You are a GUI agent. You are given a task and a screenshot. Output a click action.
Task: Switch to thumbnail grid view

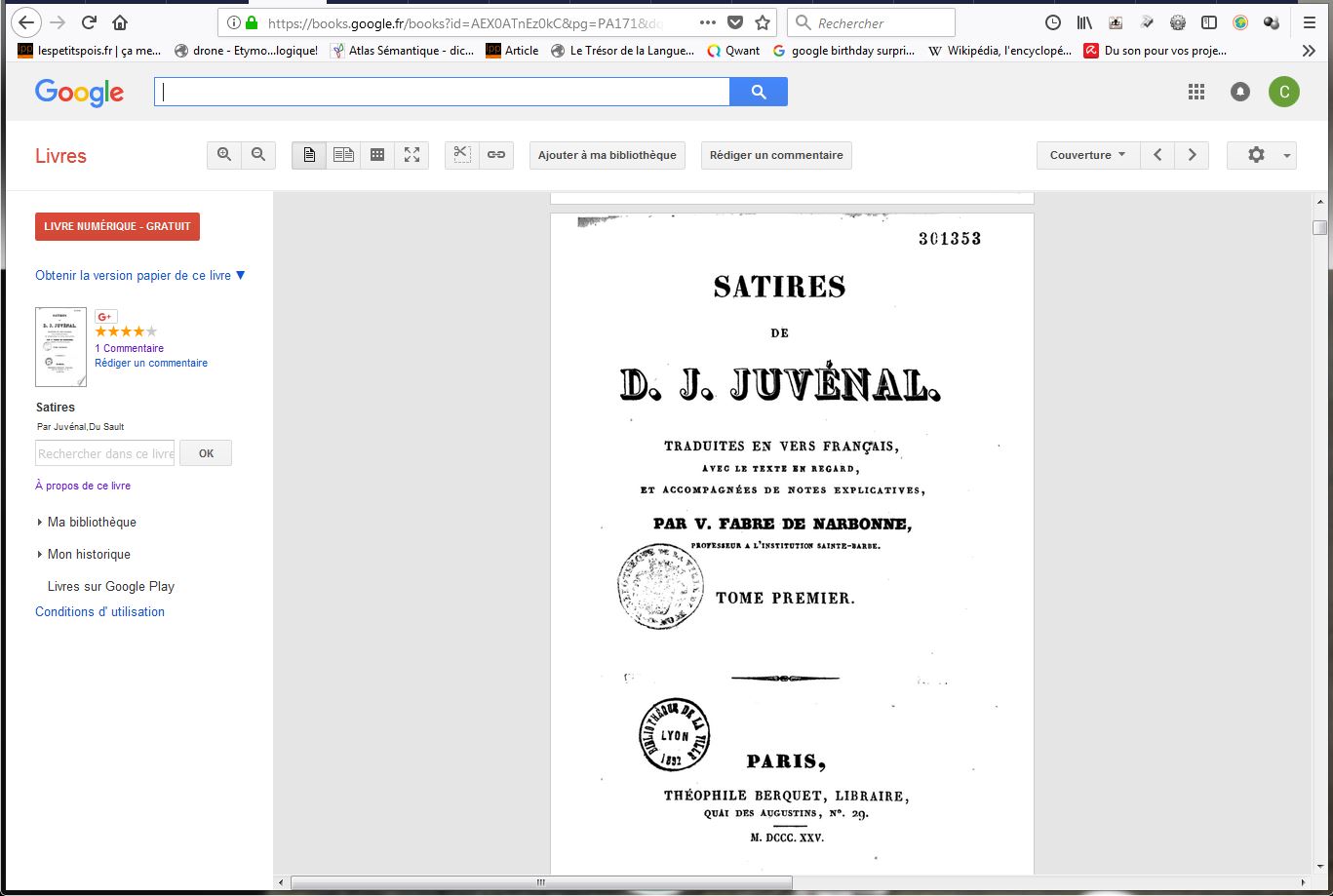pyautogui.click(x=377, y=155)
